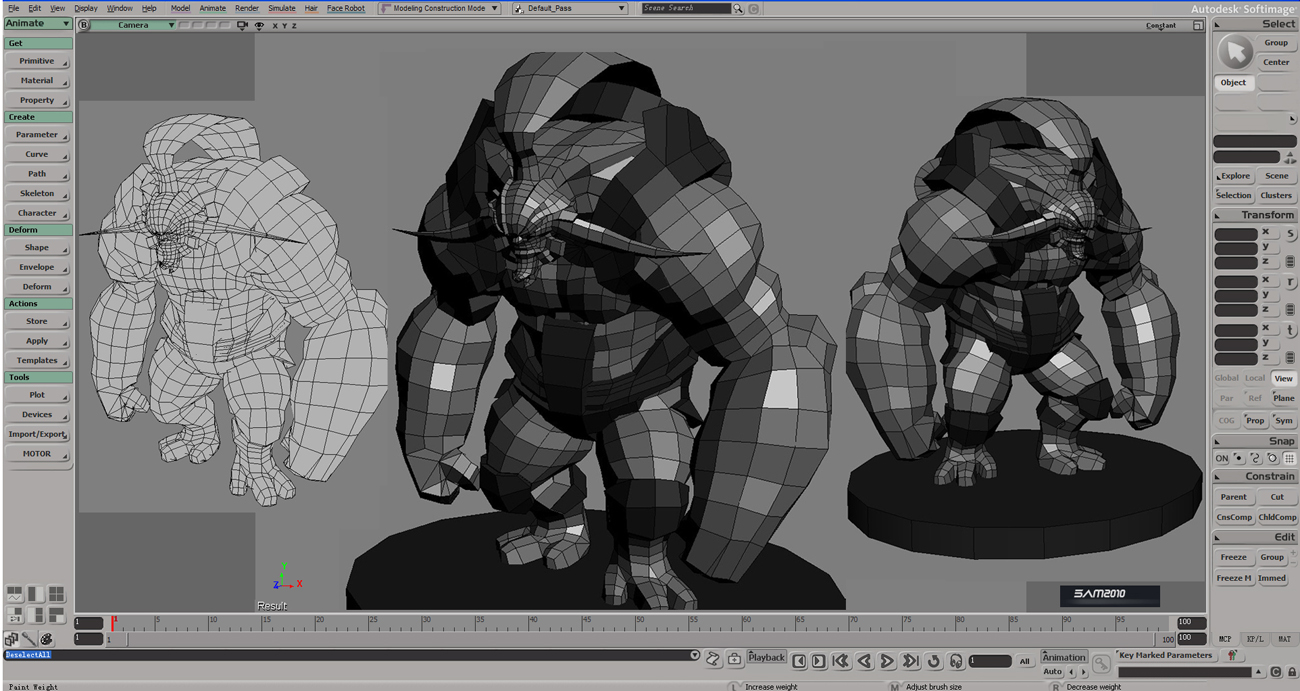Open the Display menu

click(86, 8)
